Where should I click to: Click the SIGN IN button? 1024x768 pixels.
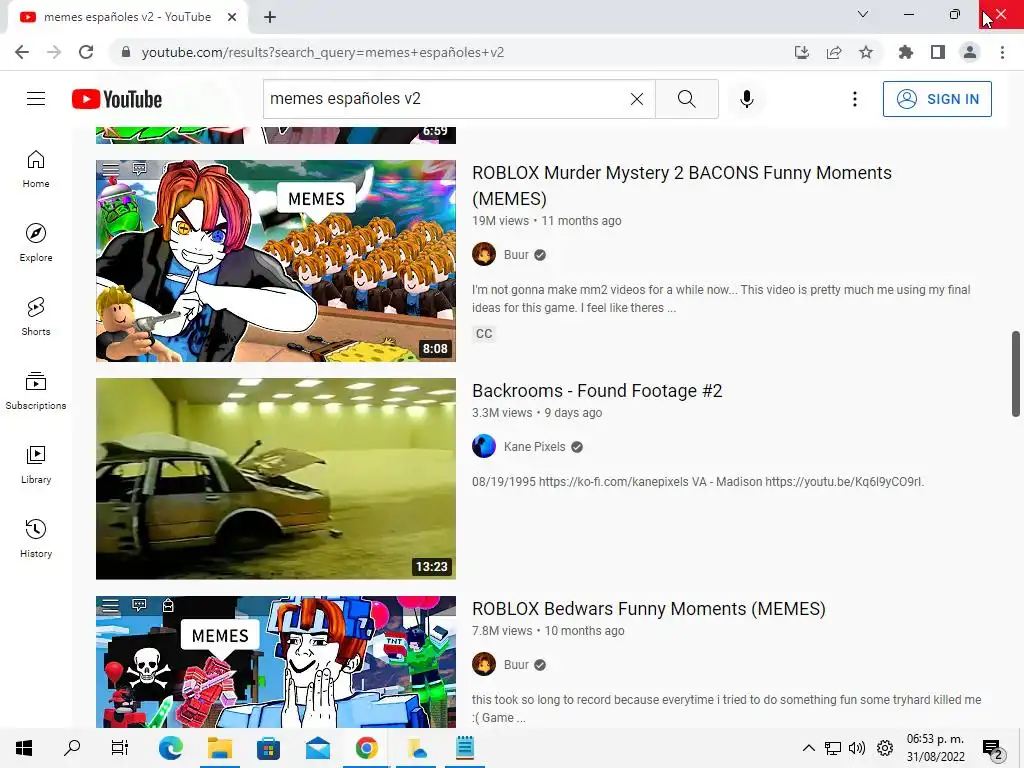tap(937, 99)
